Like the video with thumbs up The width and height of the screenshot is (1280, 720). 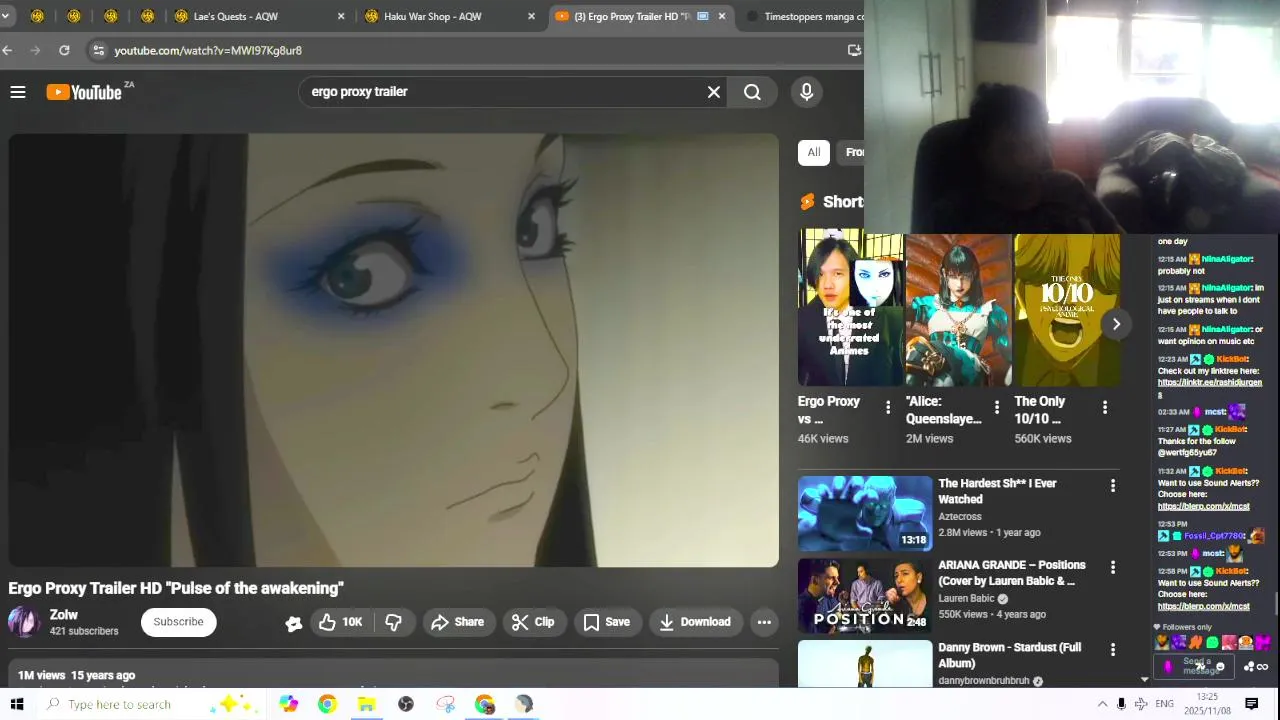click(x=340, y=622)
